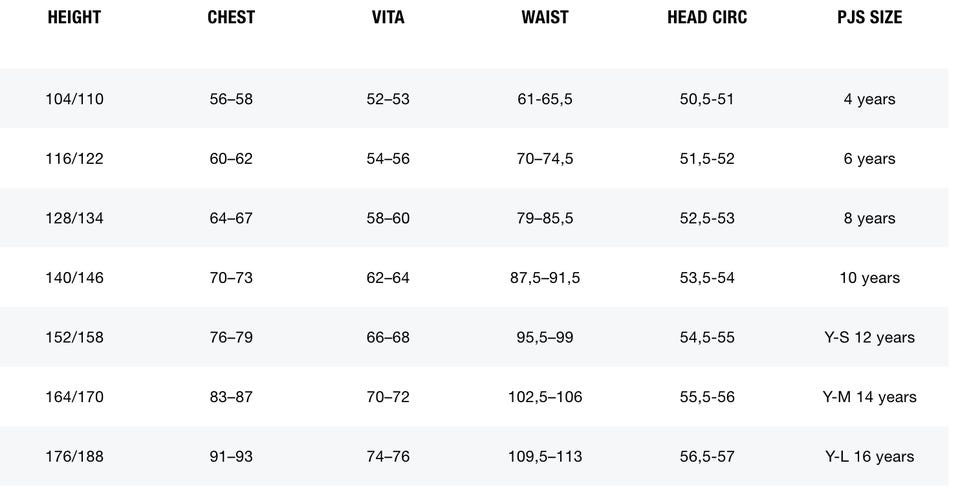Click waist value 87,5–91,5
Screen dimensions: 960x496
pos(545,278)
